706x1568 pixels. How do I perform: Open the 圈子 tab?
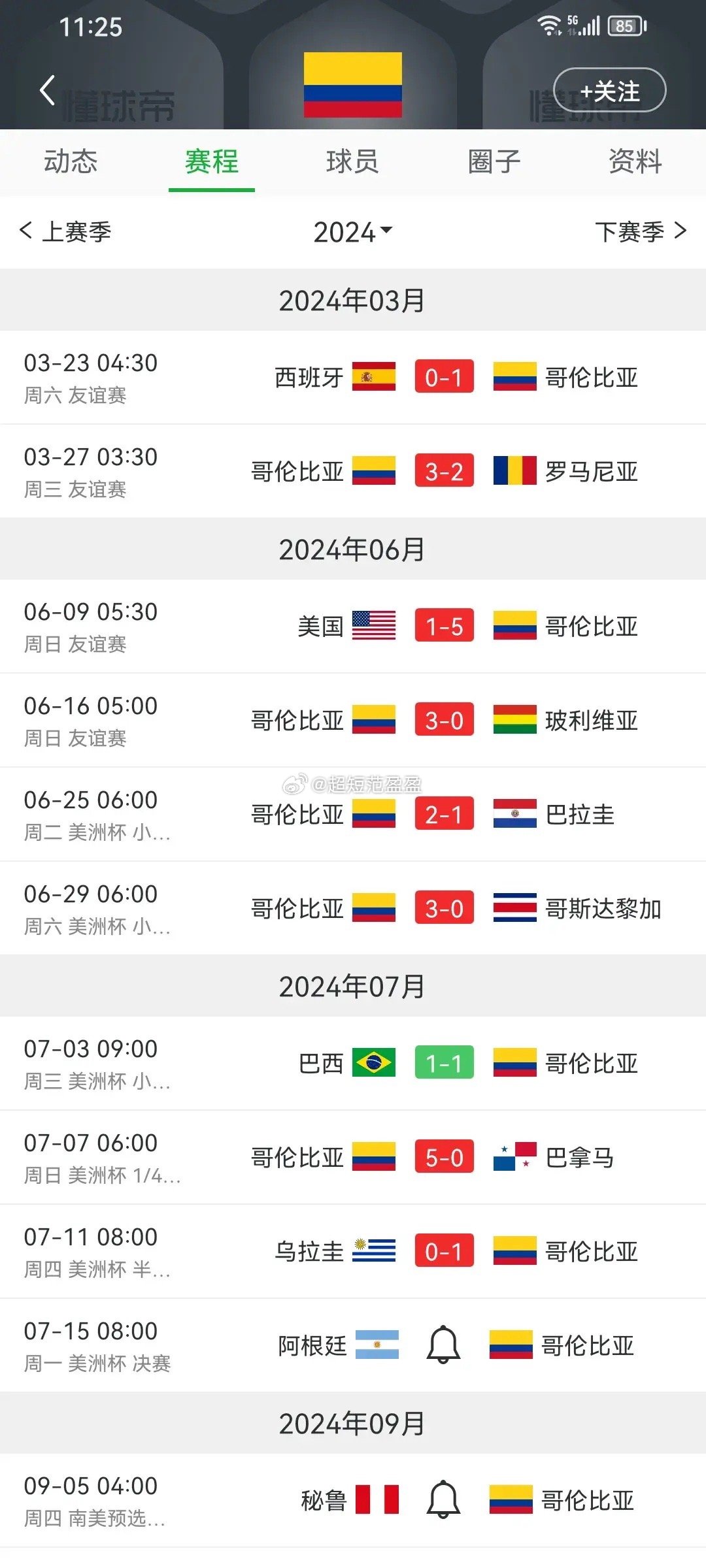494,161
